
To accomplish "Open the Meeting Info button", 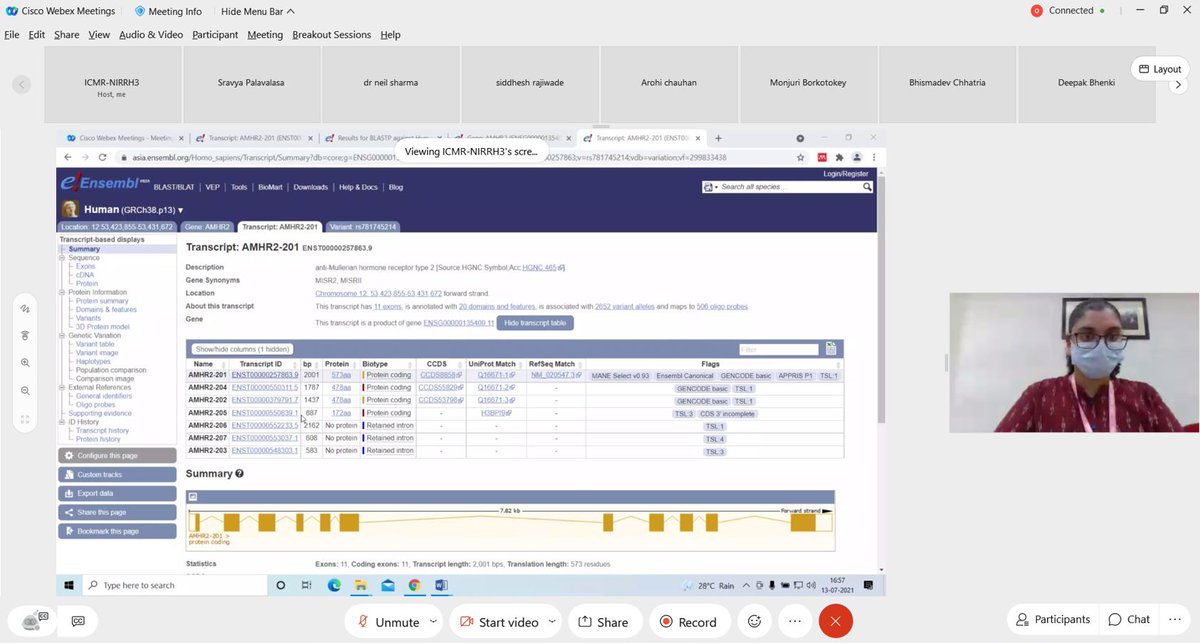I will [x=168, y=11].
